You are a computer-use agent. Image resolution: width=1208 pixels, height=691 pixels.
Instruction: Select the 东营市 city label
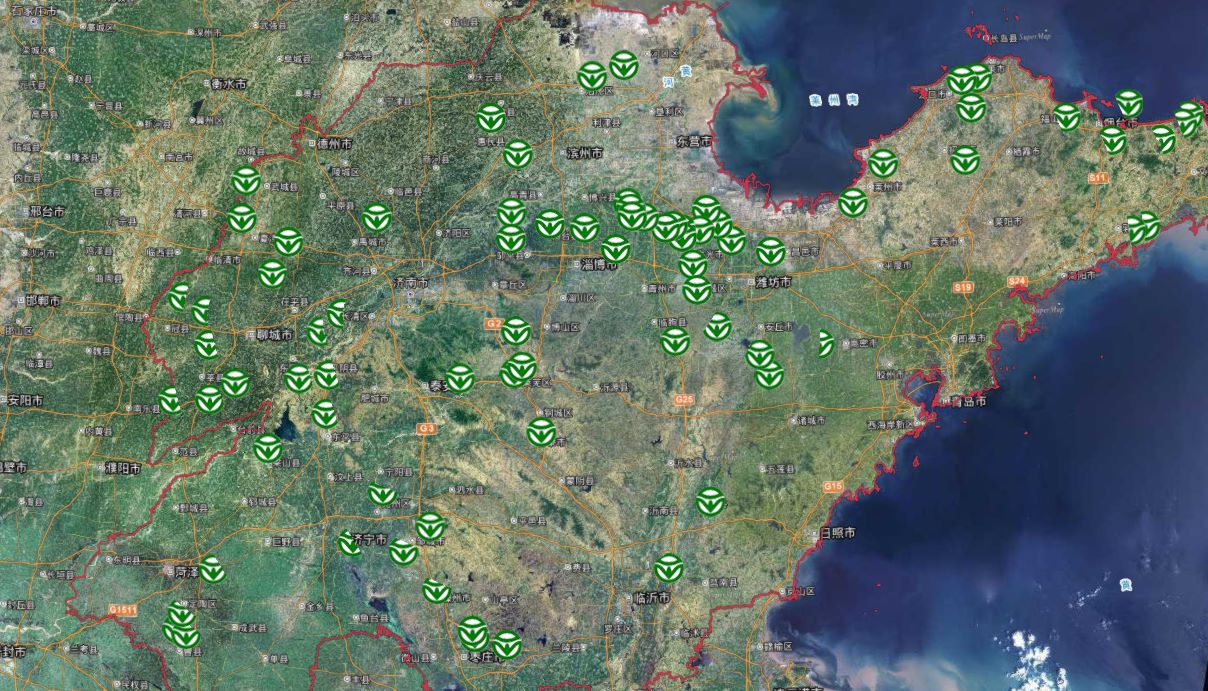(x=694, y=141)
